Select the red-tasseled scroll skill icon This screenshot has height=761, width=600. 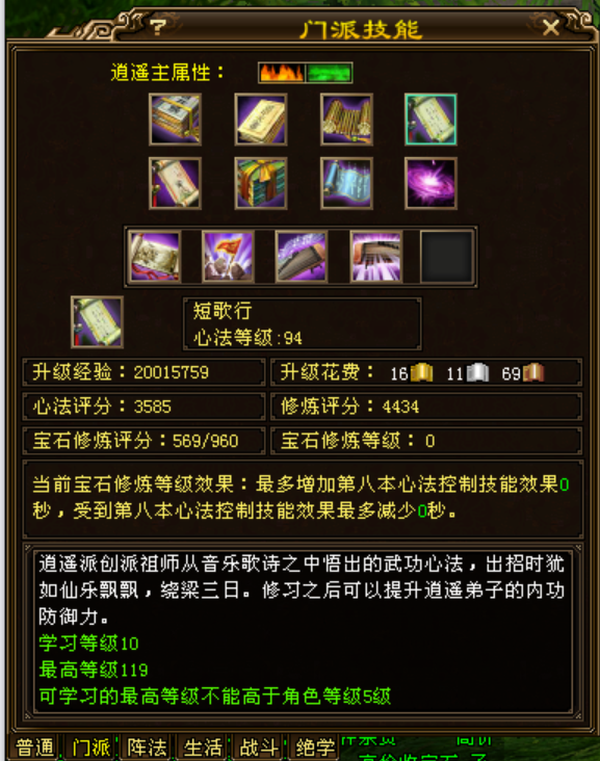(175, 183)
